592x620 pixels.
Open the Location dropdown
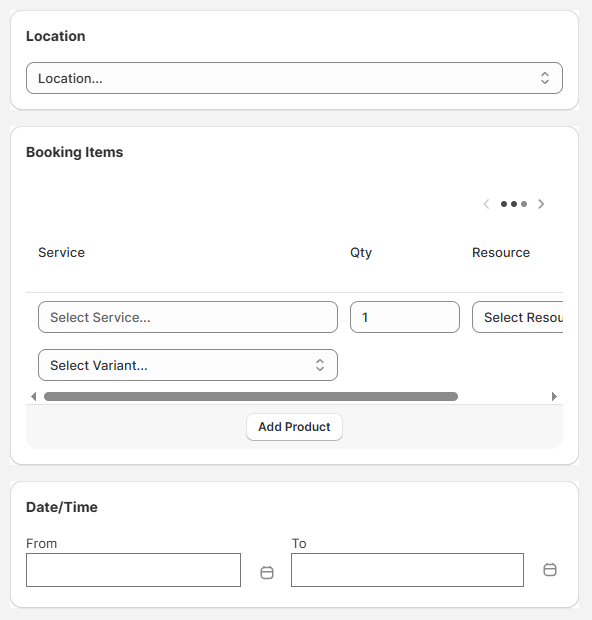coord(294,78)
